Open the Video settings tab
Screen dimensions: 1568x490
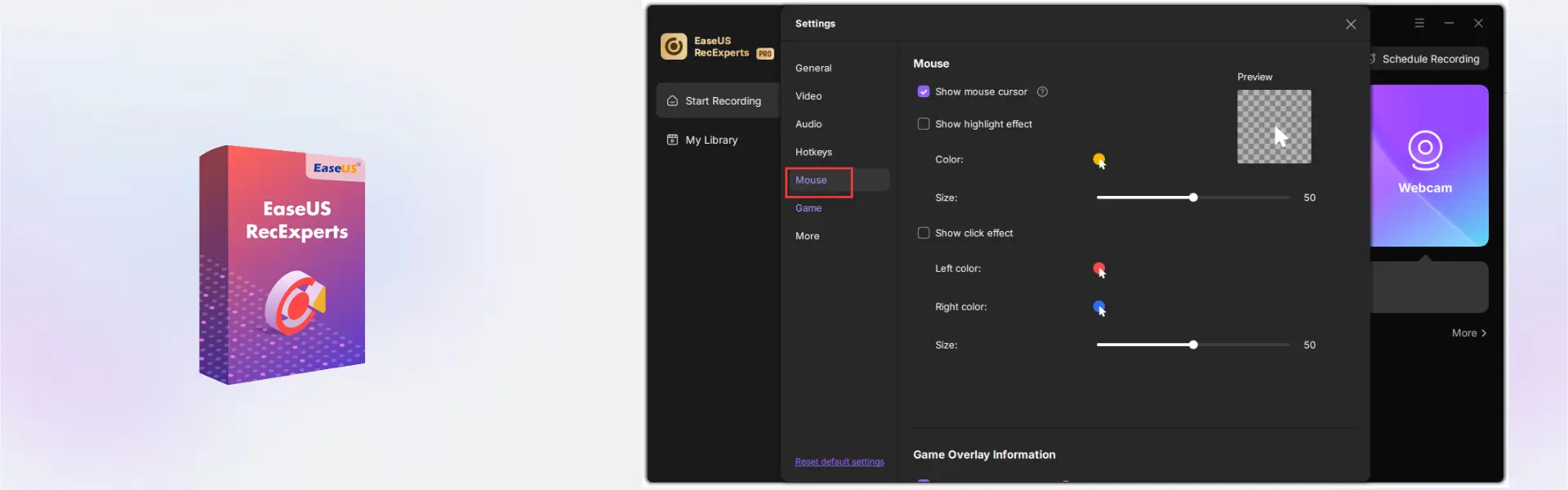tap(808, 96)
